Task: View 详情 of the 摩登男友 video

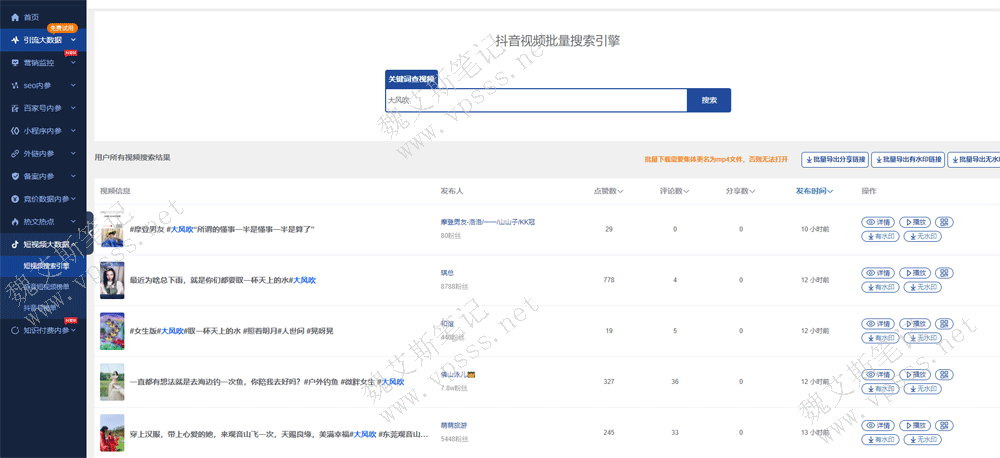Action: tap(879, 222)
